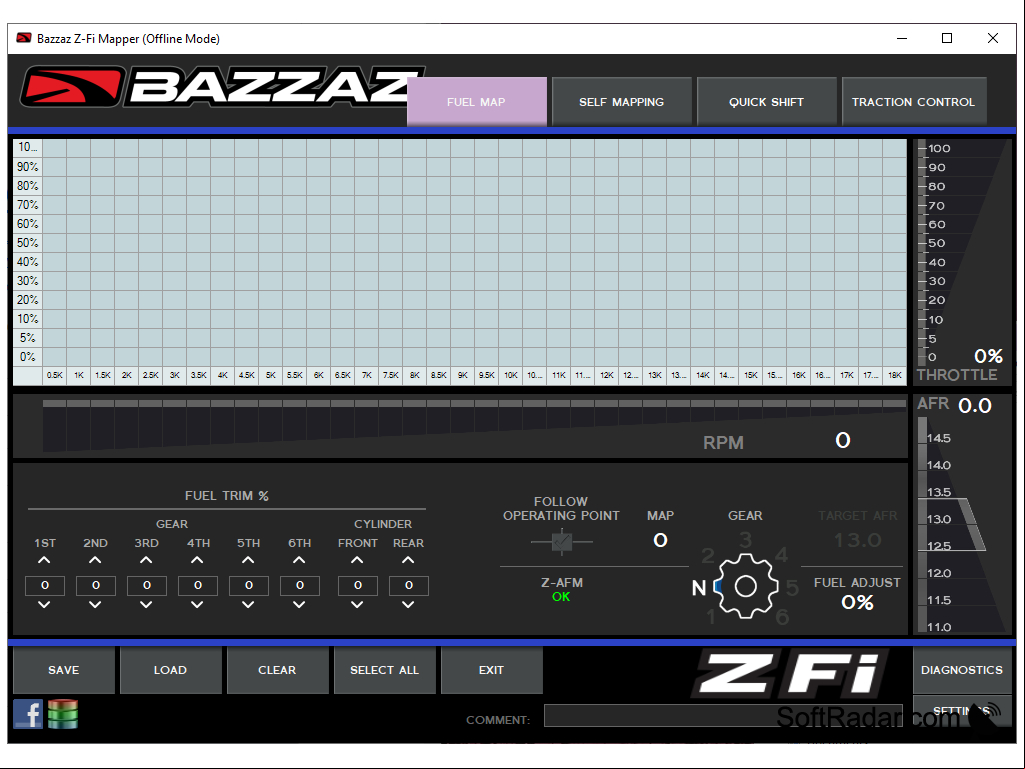Viewport: 1025px width, 769px height.
Task: Maximize the Z-Fi Mapper window
Action: 947,38
